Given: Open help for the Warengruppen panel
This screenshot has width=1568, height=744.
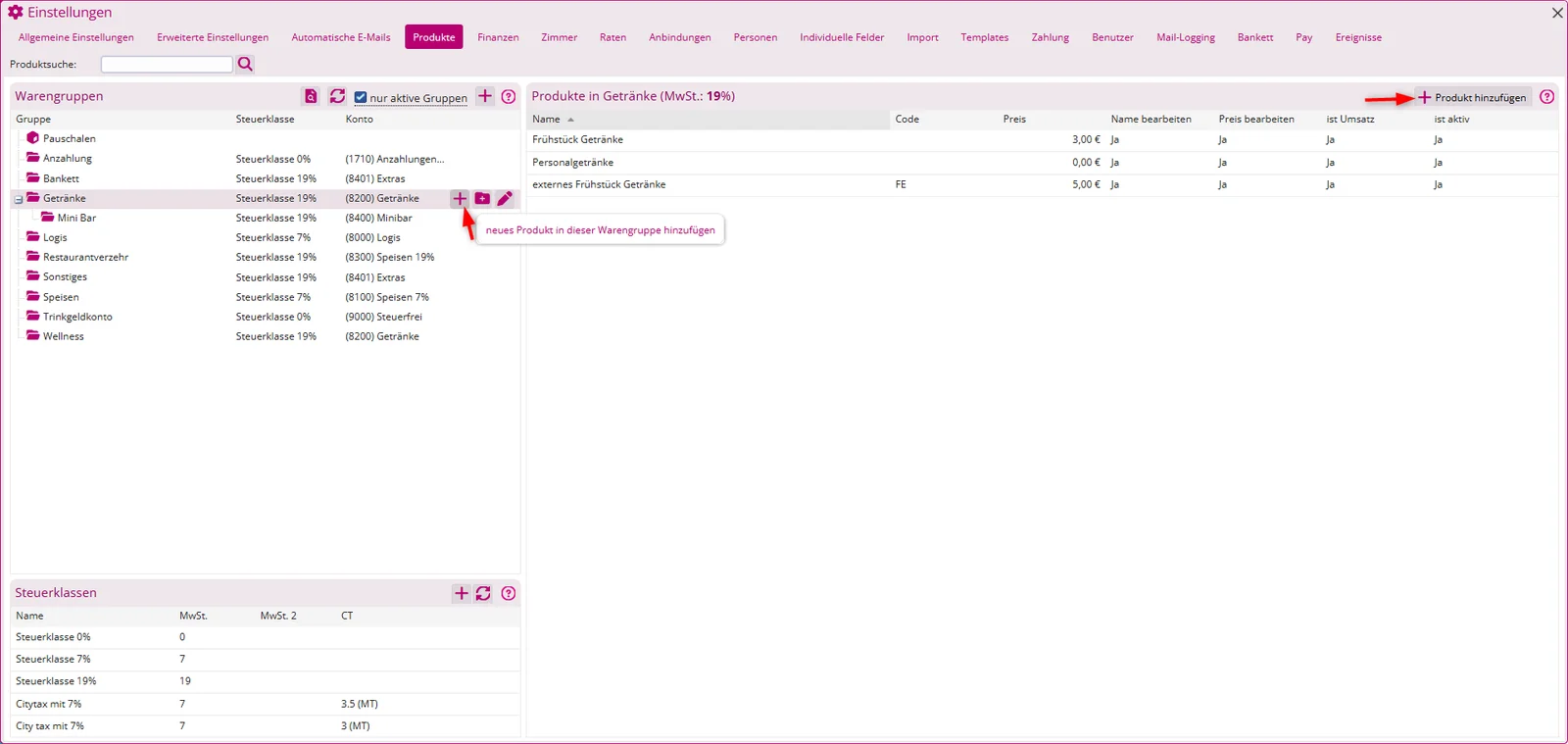Looking at the screenshot, I should 509,96.
